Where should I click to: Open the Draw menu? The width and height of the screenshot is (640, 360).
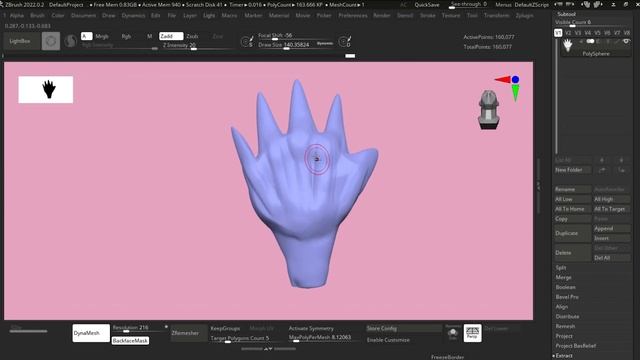pos(109,16)
